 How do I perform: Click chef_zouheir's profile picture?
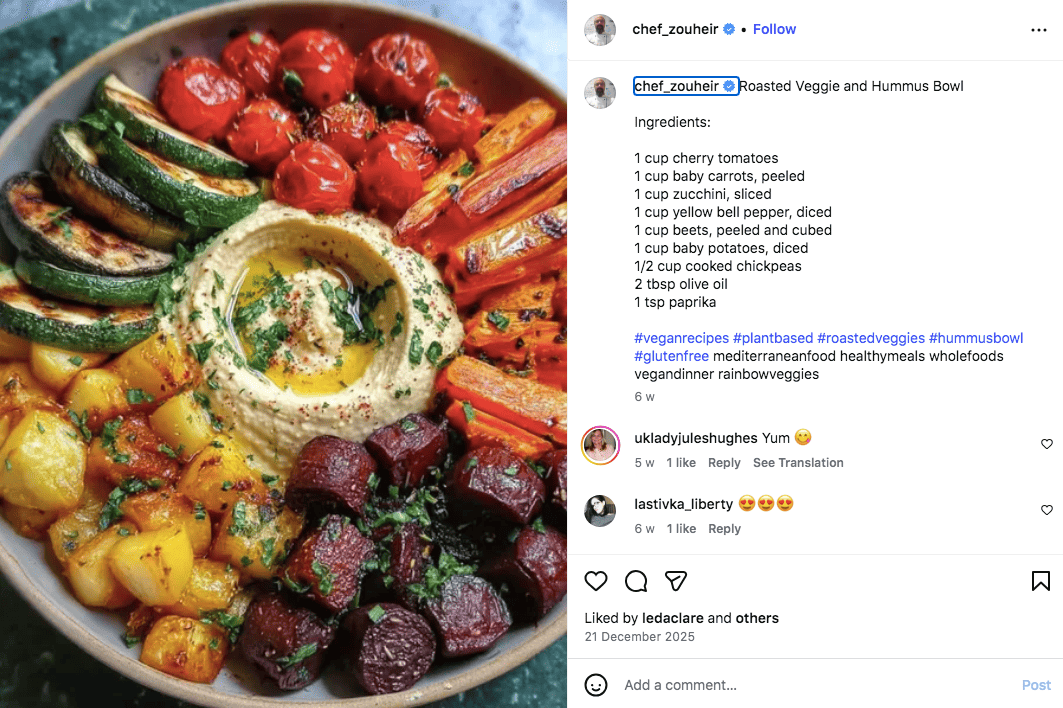[x=600, y=29]
